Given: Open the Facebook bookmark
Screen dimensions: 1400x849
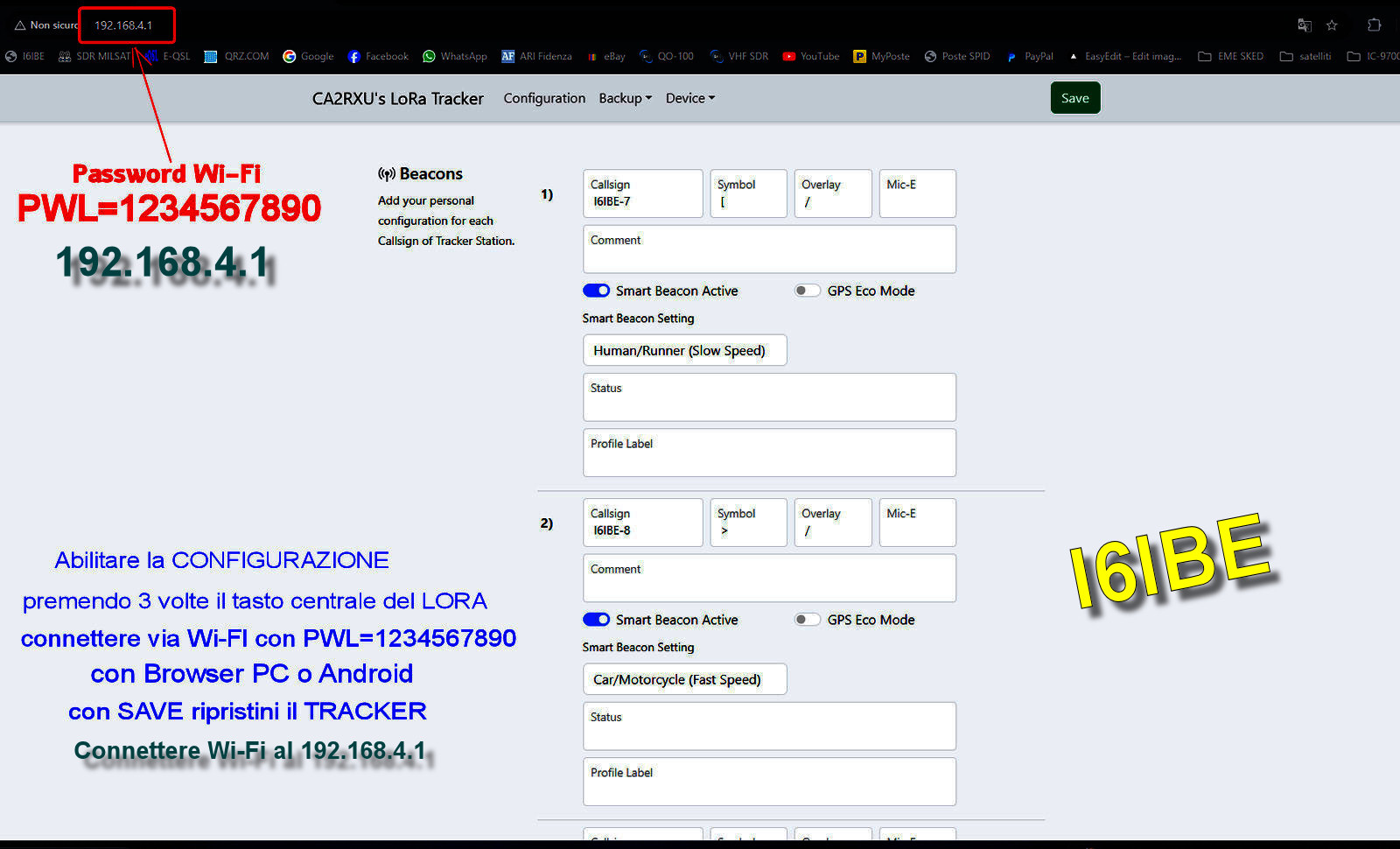Looking at the screenshot, I should pyautogui.click(x=378, y=56).
